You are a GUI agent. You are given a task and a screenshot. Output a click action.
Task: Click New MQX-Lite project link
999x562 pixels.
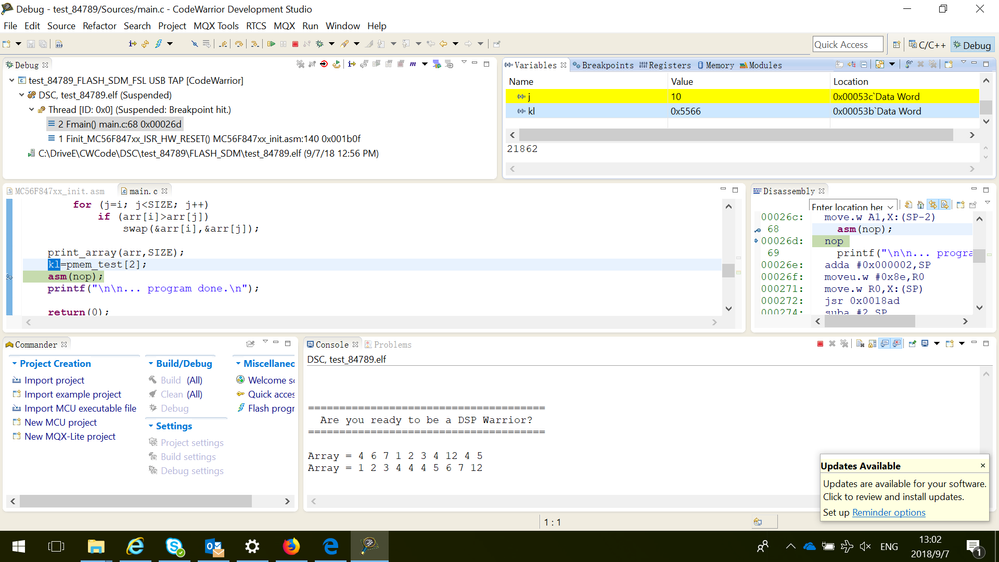tap(70, 436)
